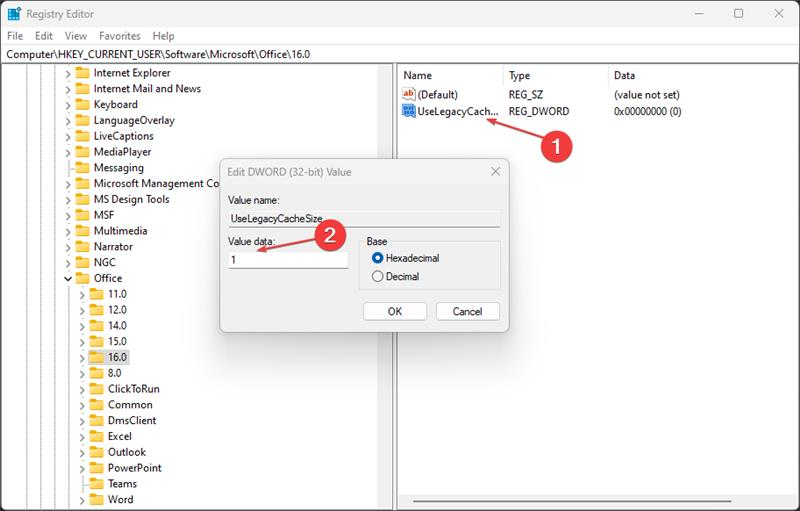
Task: Click the LanguageOverlay folder icon
Action: click(82, 120)
